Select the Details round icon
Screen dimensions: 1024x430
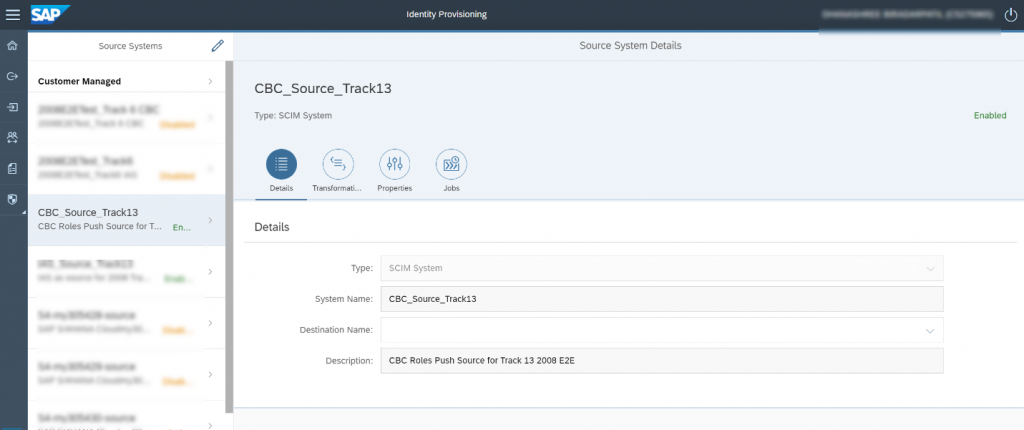(x=281, y=165)
